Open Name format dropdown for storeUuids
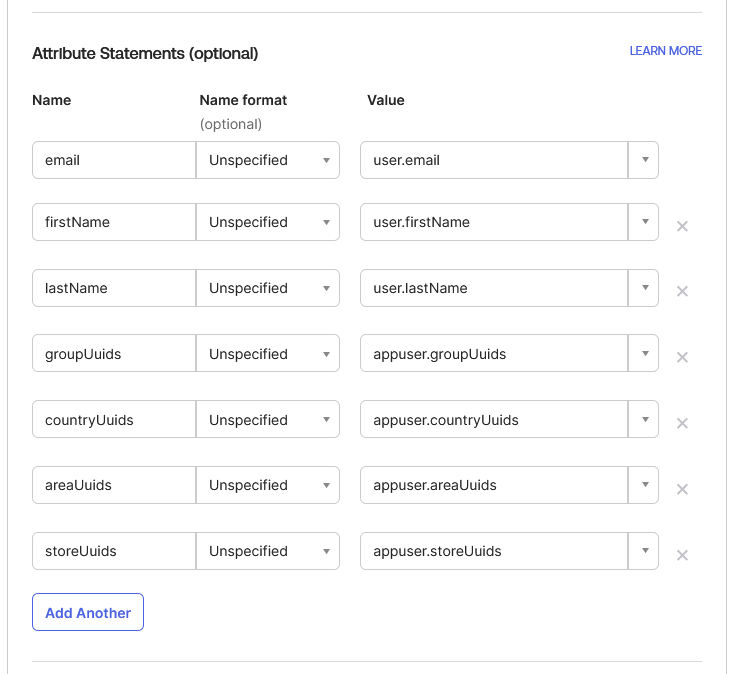This screenshot has height=674, width=732. point(267,551)
